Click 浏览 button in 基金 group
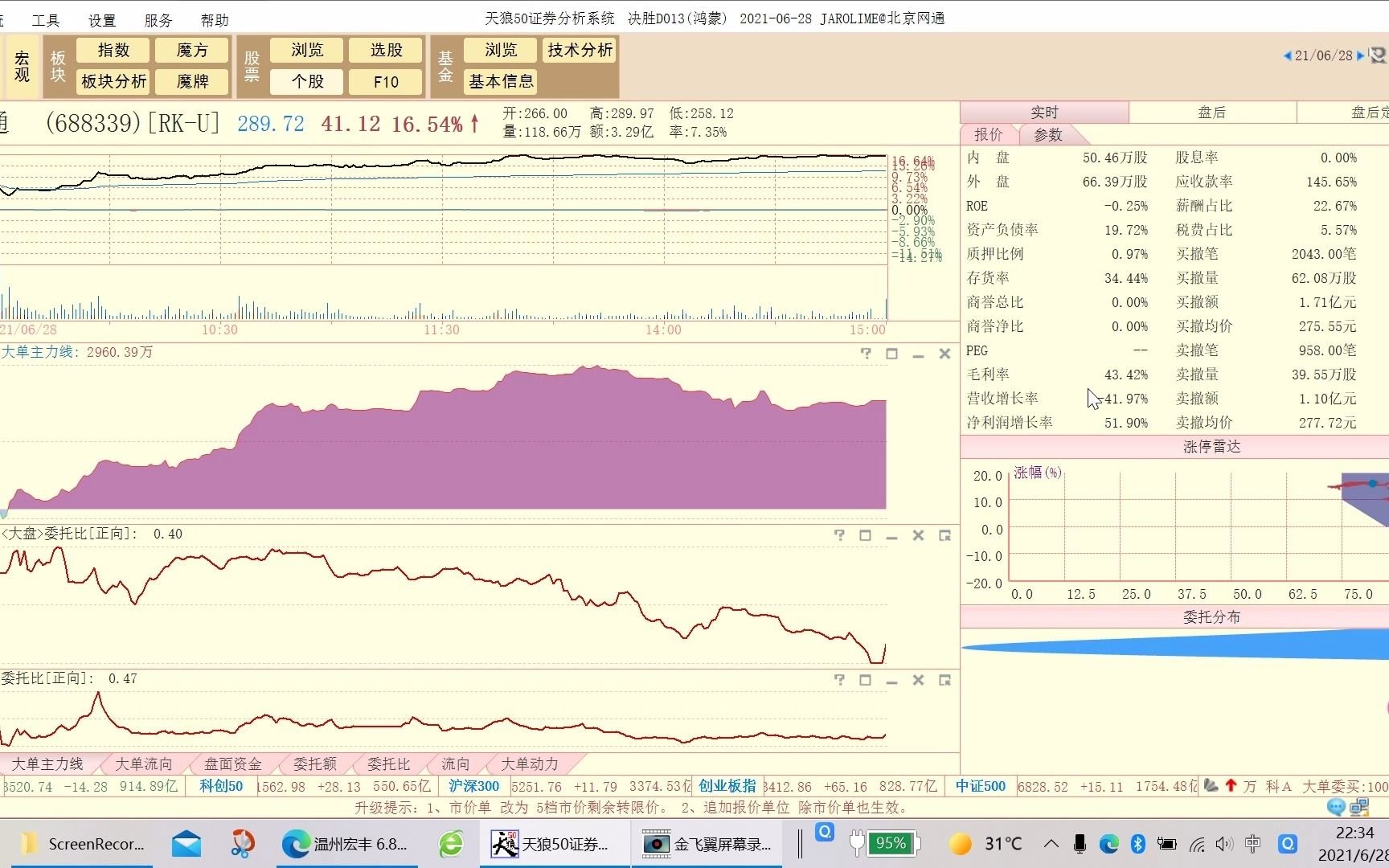Viewport: 1389px width, 868px height. [501, 50]
